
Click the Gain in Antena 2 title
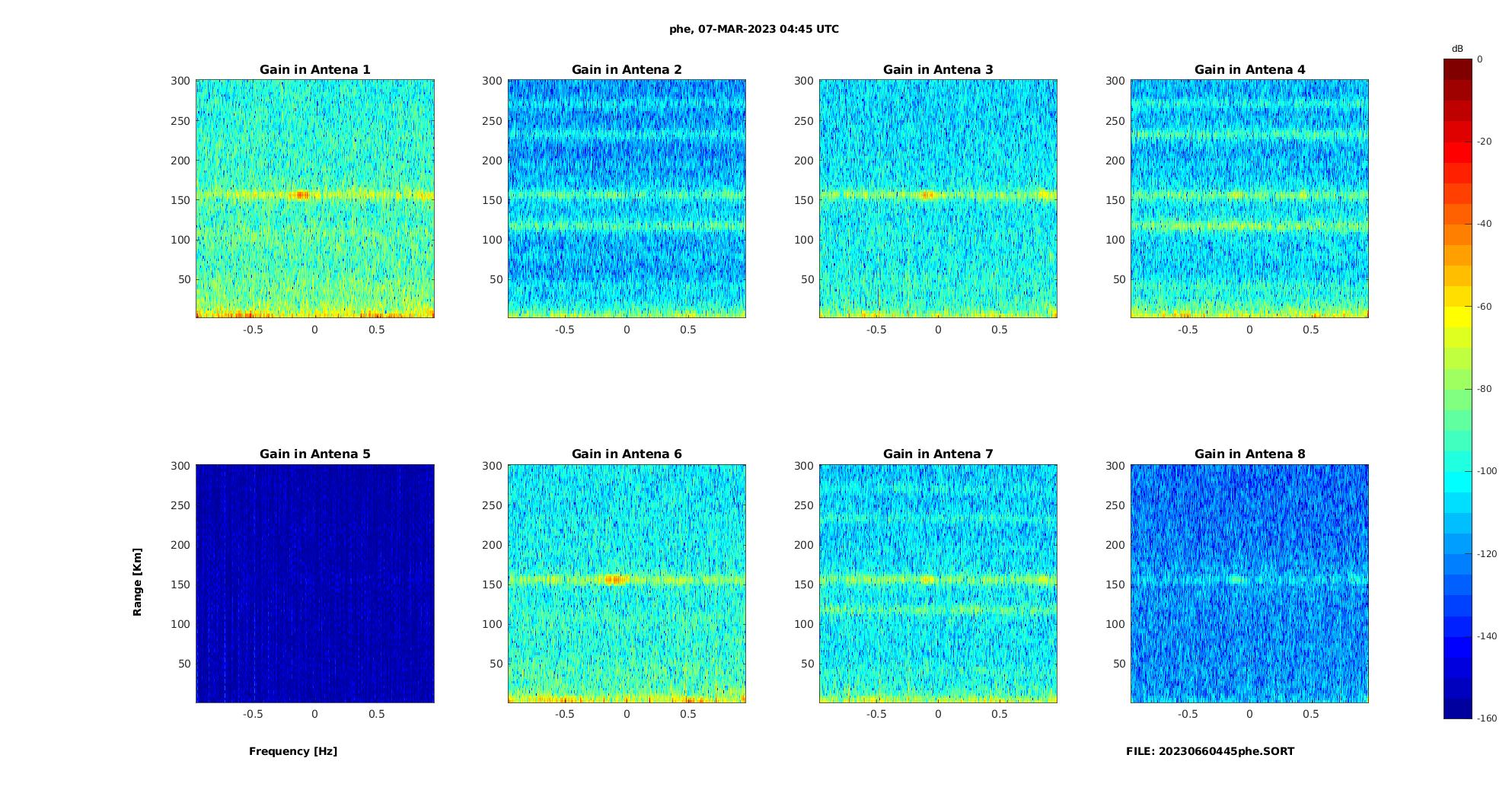(x=627, y=69)
